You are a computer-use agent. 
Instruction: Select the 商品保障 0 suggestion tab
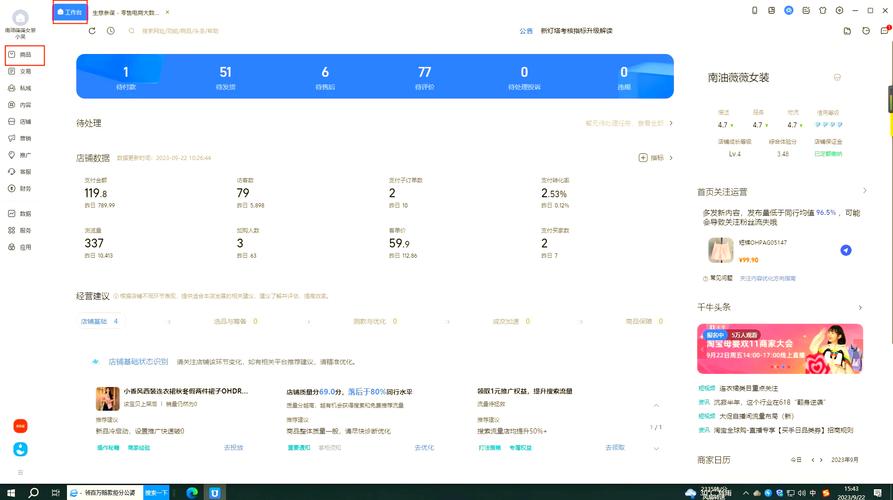click(x=645, y=321)
